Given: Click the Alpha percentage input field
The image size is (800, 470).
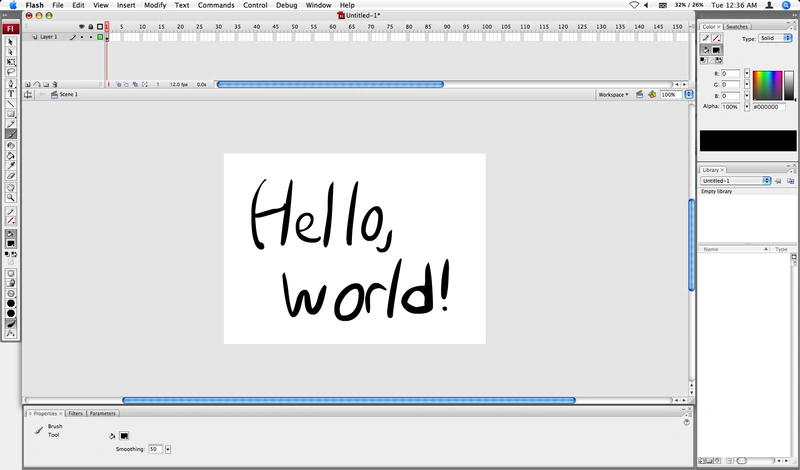Looking at the screenshot, I should coord(729,106).
